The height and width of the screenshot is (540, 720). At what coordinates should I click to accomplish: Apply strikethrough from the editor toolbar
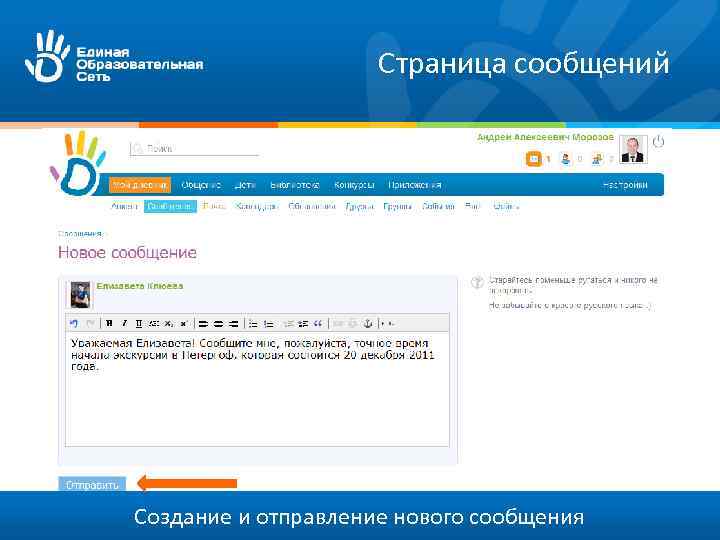(154, 324)
